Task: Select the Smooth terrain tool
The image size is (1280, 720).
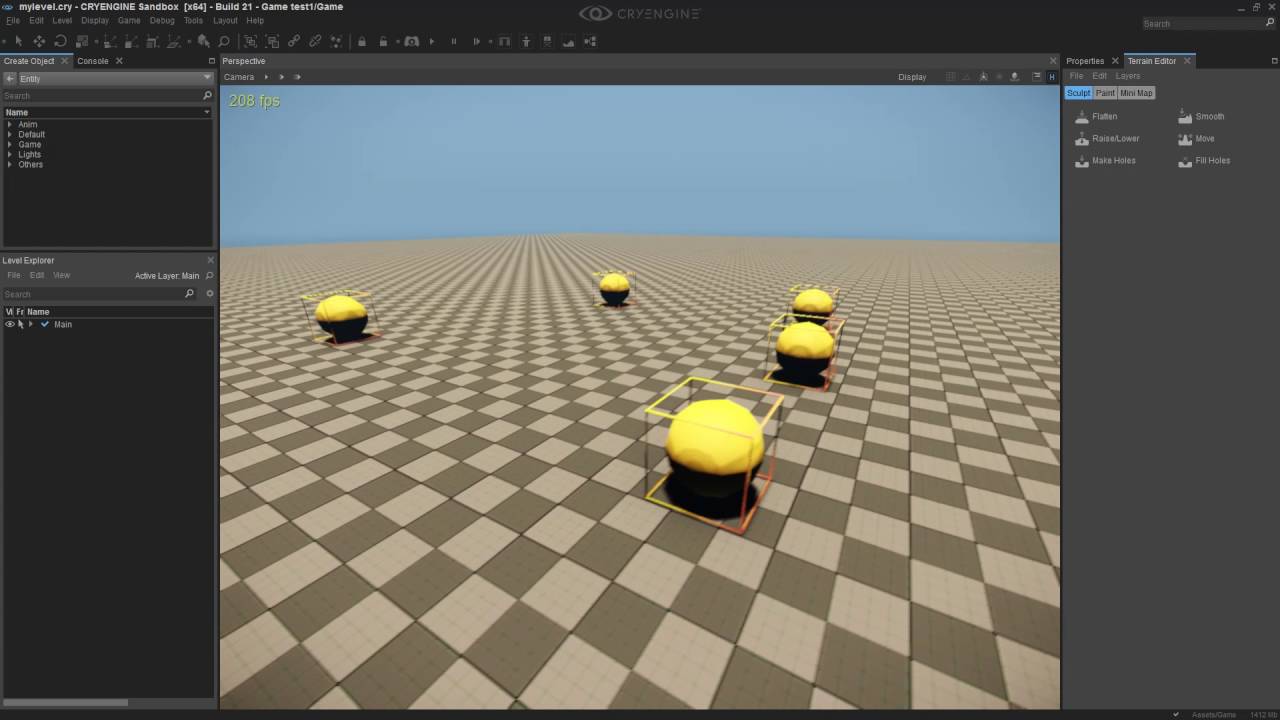Action: [x=1201, y=116]
